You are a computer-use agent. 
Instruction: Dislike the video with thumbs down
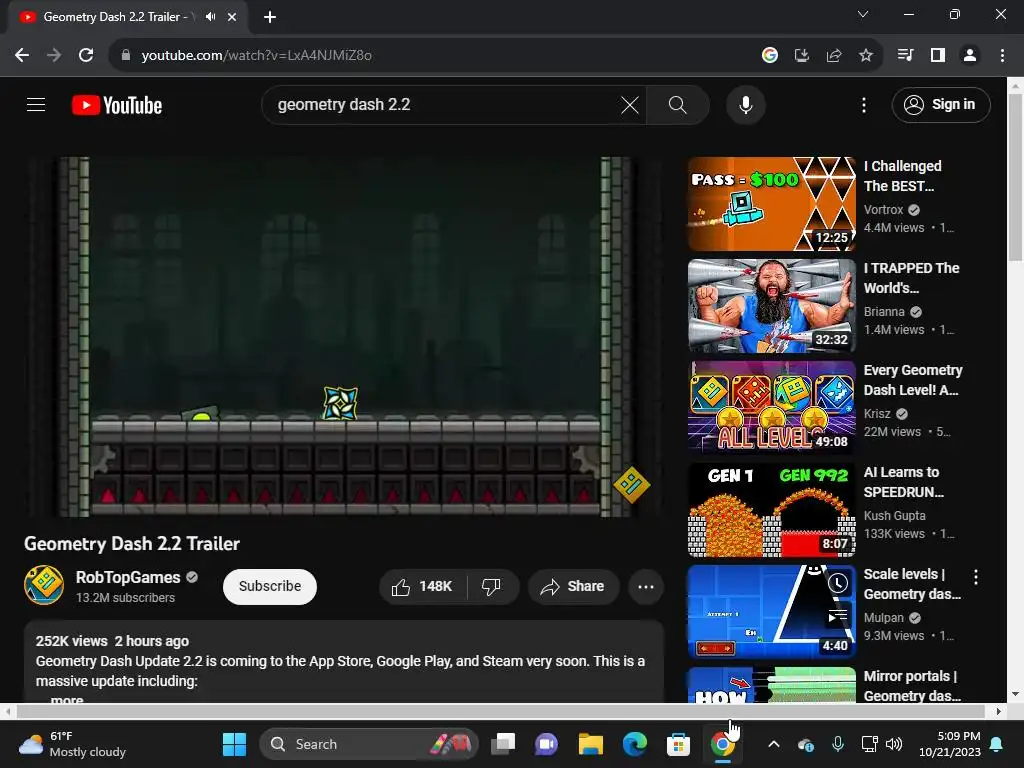coord(492,586)
